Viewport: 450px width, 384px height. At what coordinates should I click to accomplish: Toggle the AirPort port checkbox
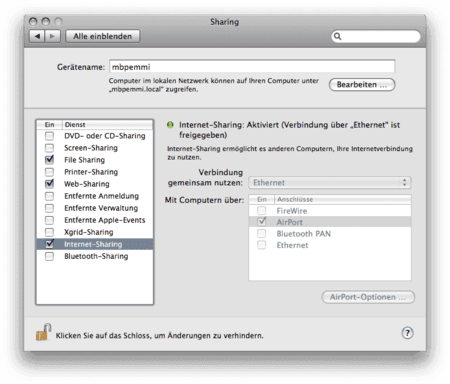(x=262, y=222)
